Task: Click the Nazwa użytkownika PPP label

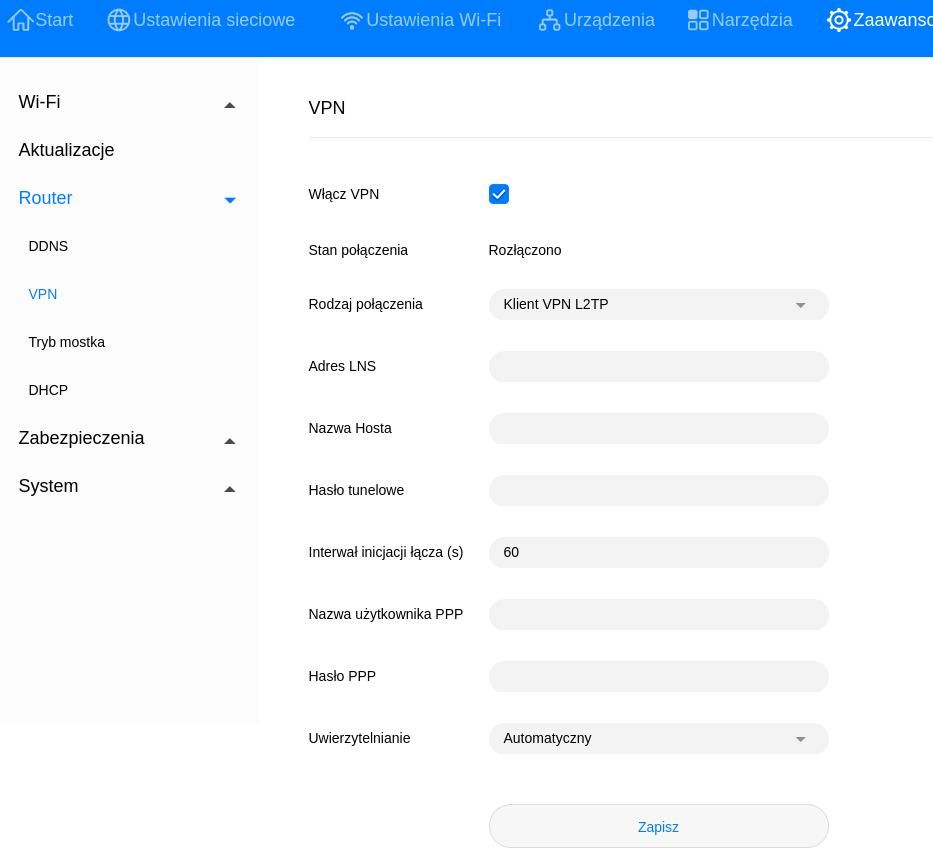Action: coord(386,615)
